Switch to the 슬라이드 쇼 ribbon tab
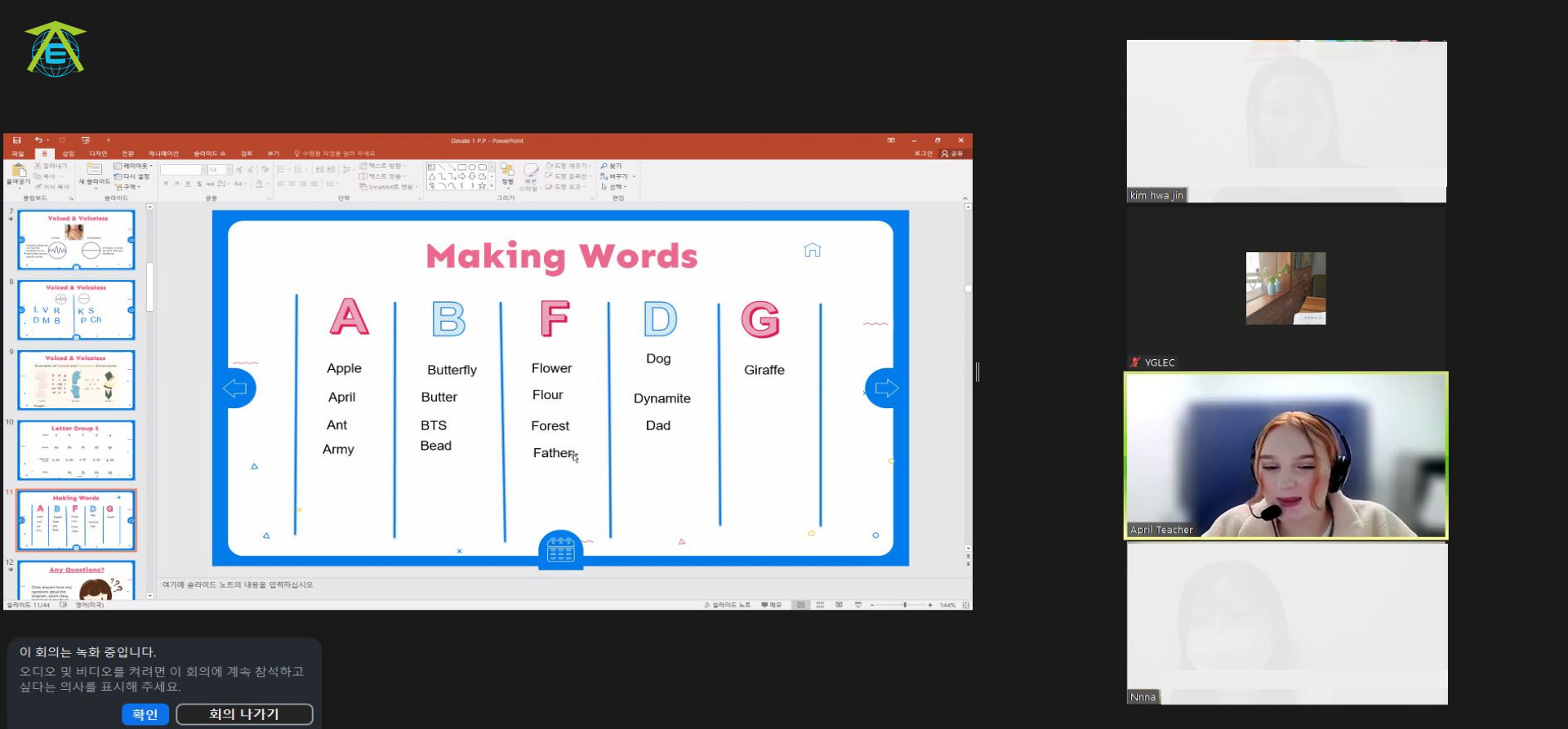Screen dimensions: 1568x729 click(x=210, y=153)
